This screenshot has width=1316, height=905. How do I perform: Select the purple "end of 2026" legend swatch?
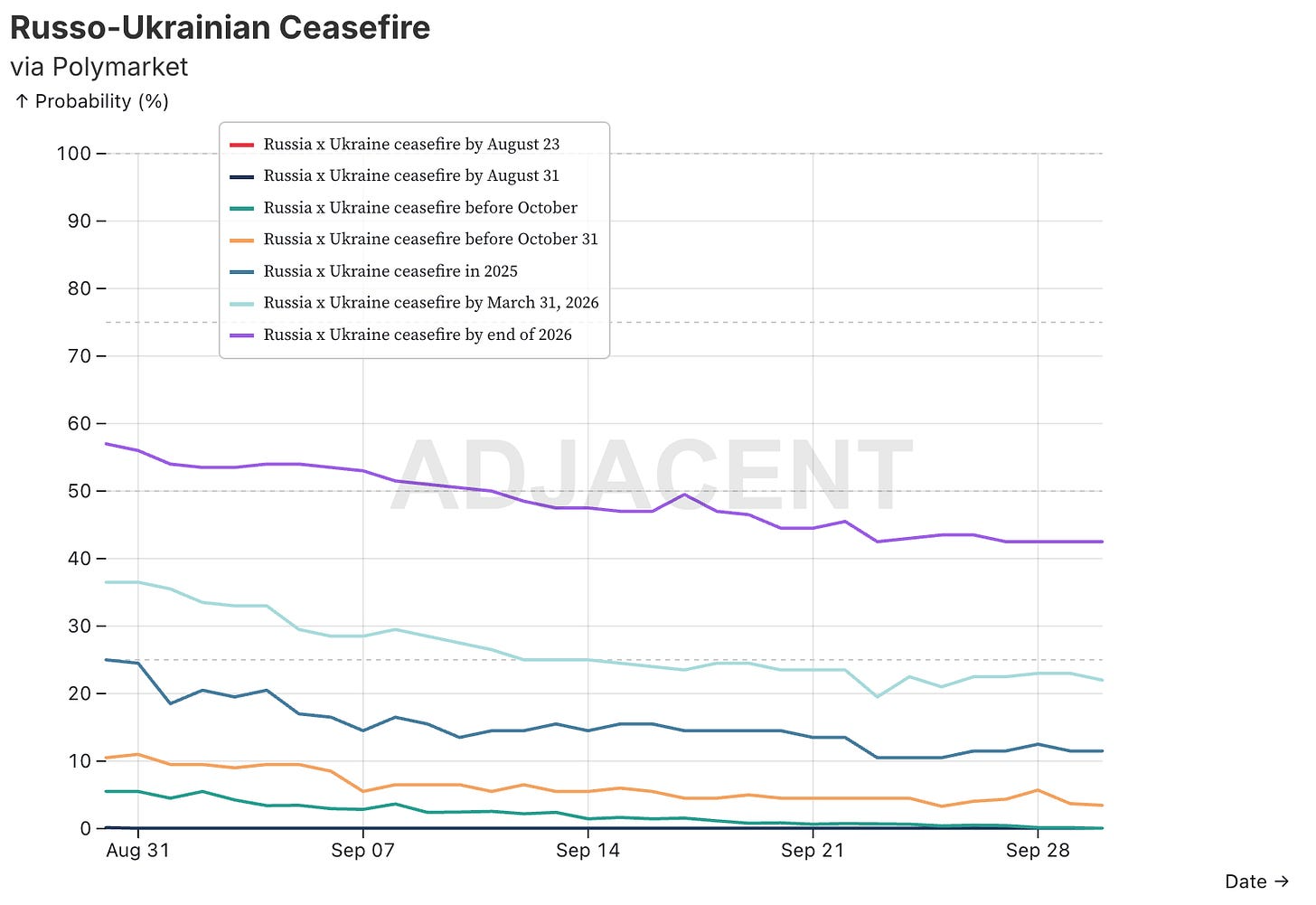pyautogui.click(x=241, y=335)
